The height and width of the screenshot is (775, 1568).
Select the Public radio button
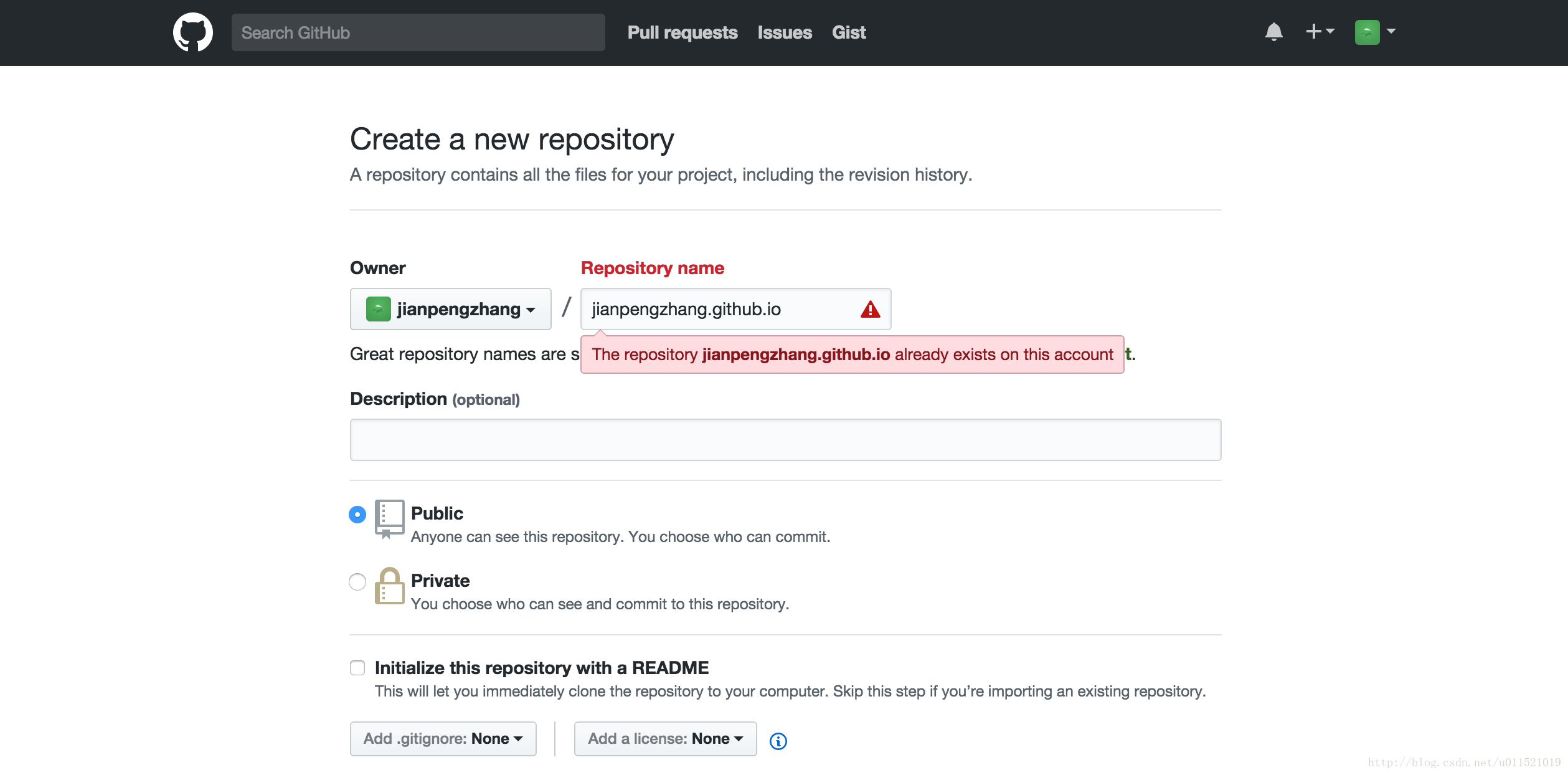click(357, 515)
